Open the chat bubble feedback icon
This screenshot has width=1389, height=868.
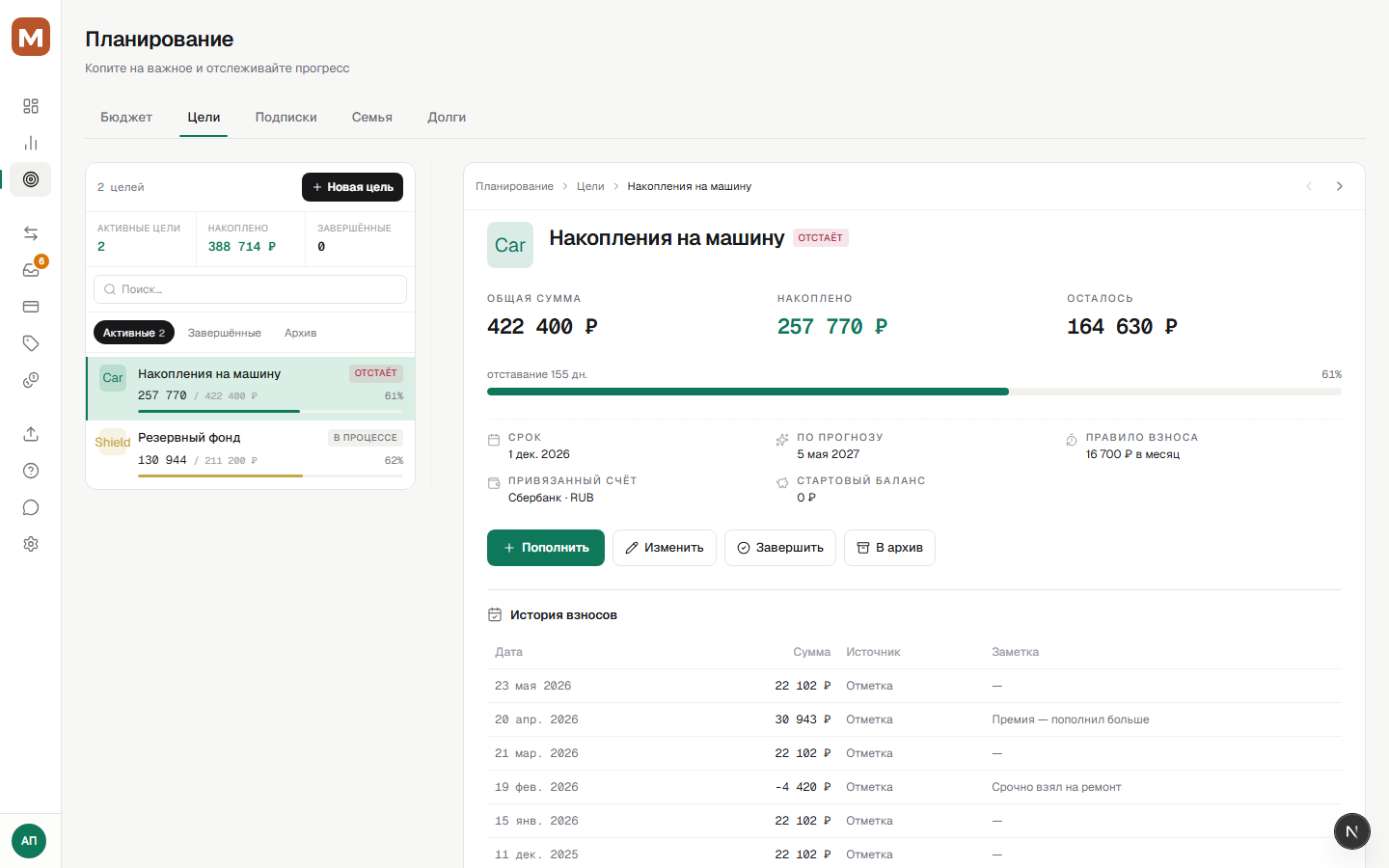coord(31,507)
